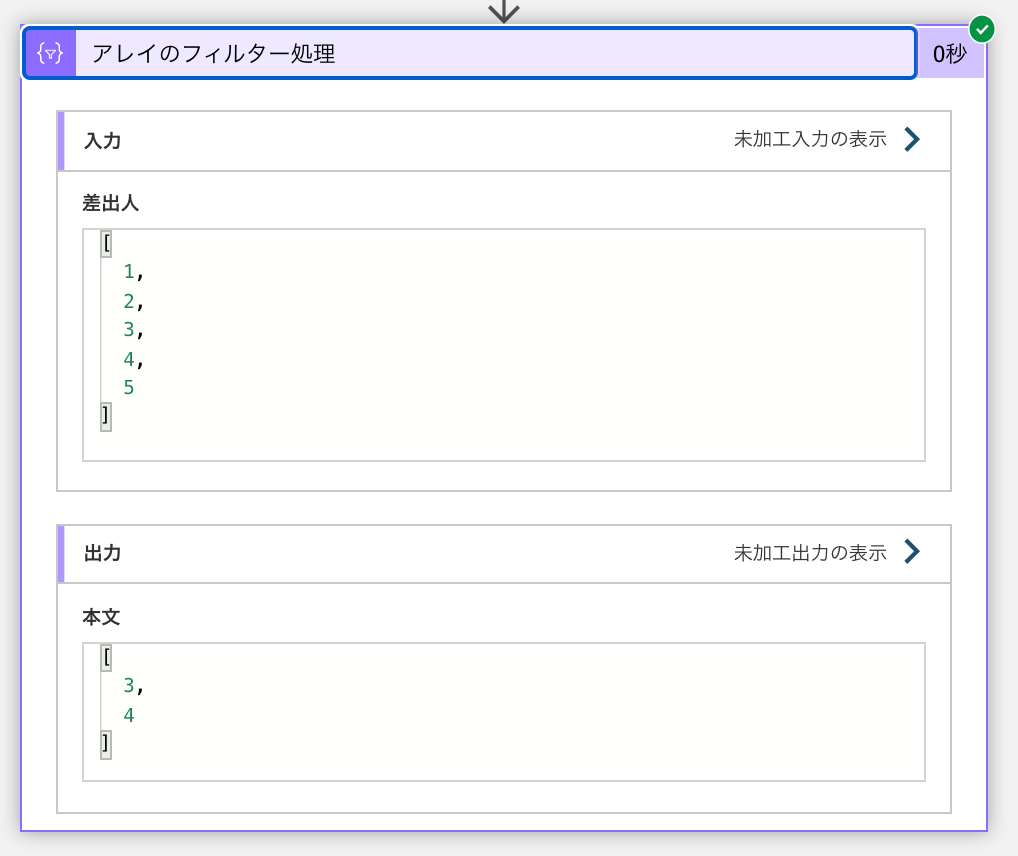Click the 本文 field label
Screen dimensions: 1018x856
pyautogui.click(x=101, y=617)
